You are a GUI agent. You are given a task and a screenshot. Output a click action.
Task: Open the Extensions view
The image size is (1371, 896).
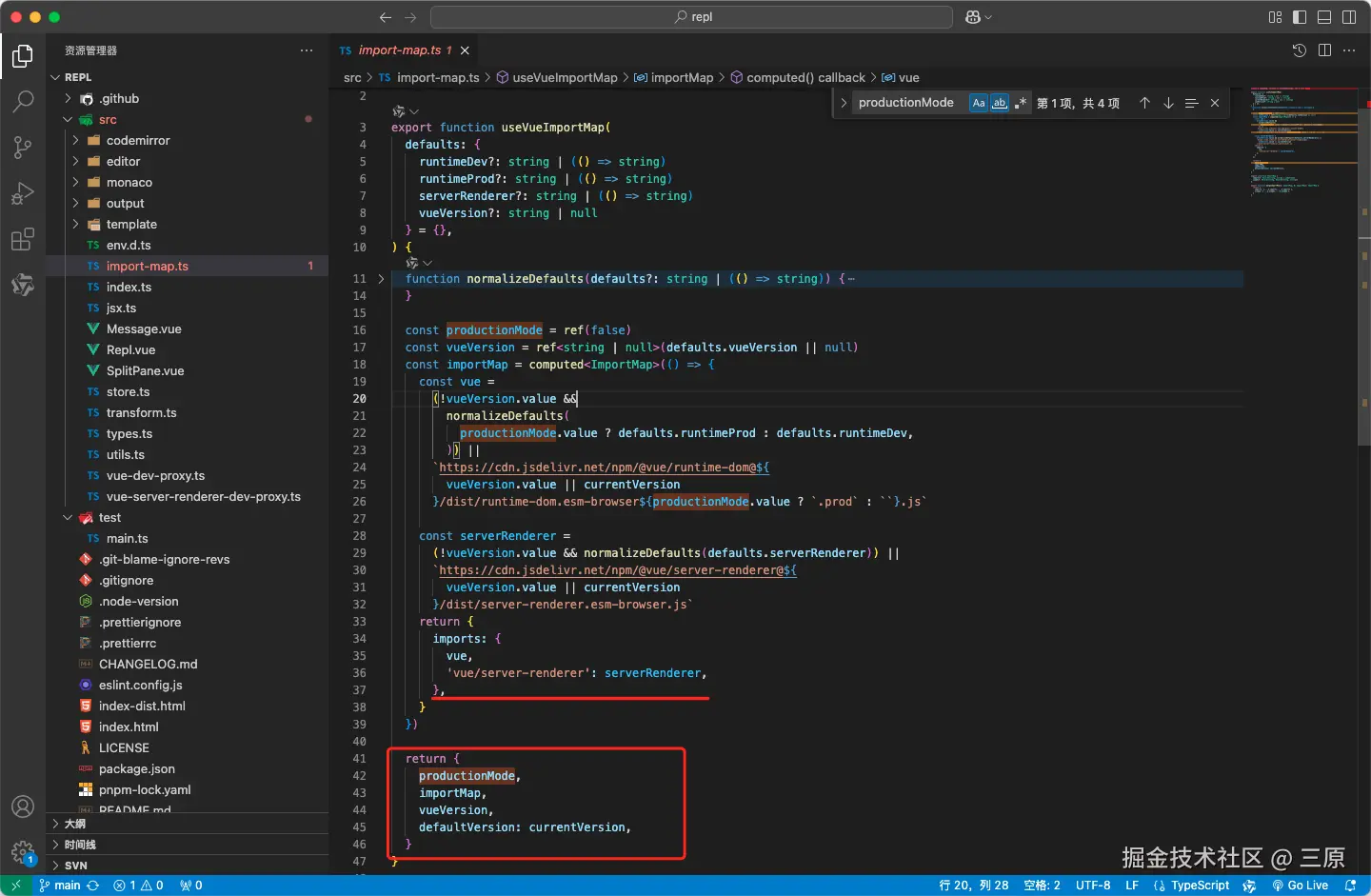click(23, 239)
